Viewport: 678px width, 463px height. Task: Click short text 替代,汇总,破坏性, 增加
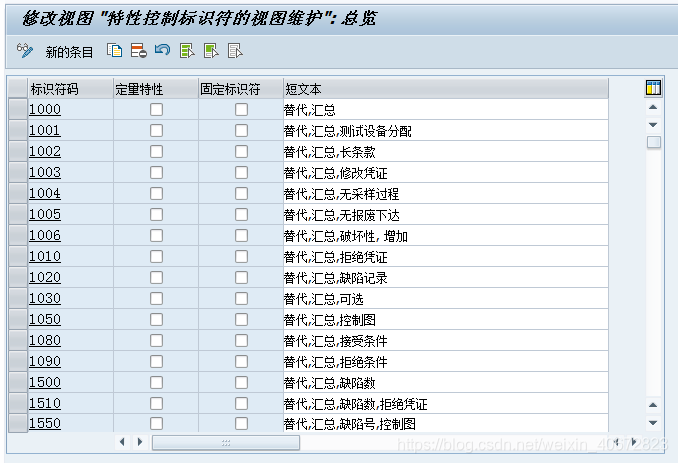[346, 236]
